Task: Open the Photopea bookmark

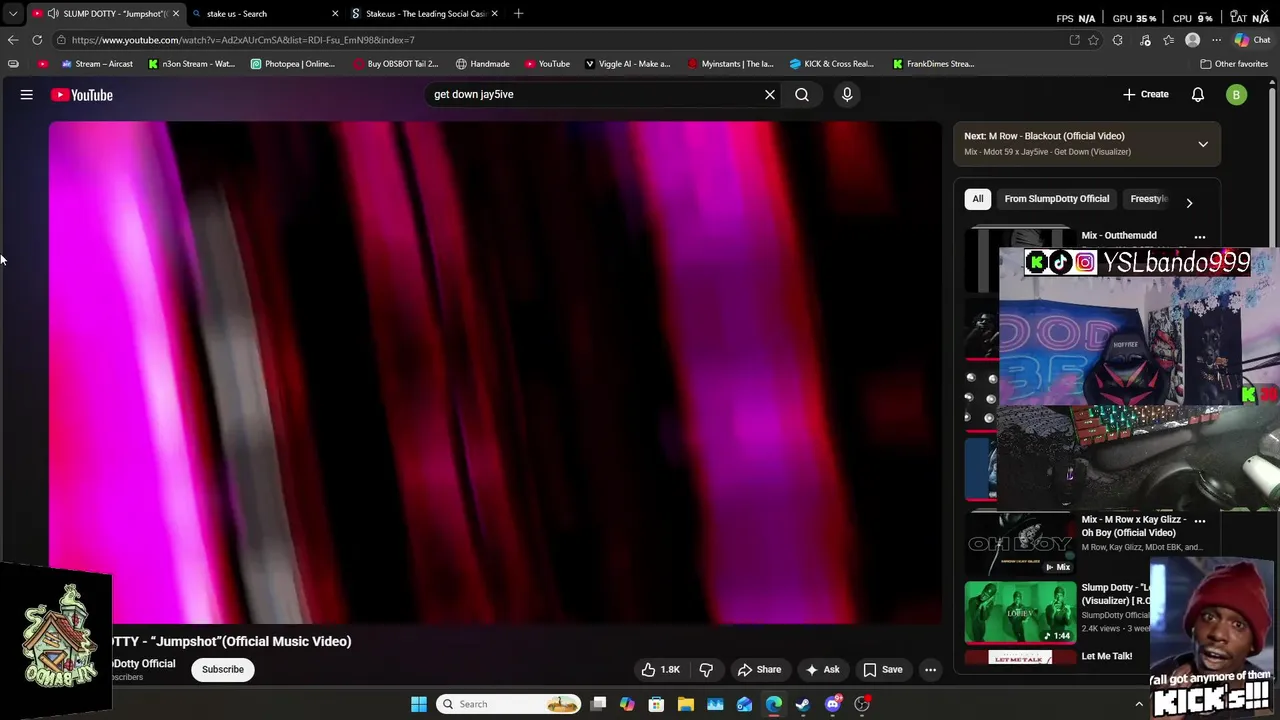Action: (293, 64)
